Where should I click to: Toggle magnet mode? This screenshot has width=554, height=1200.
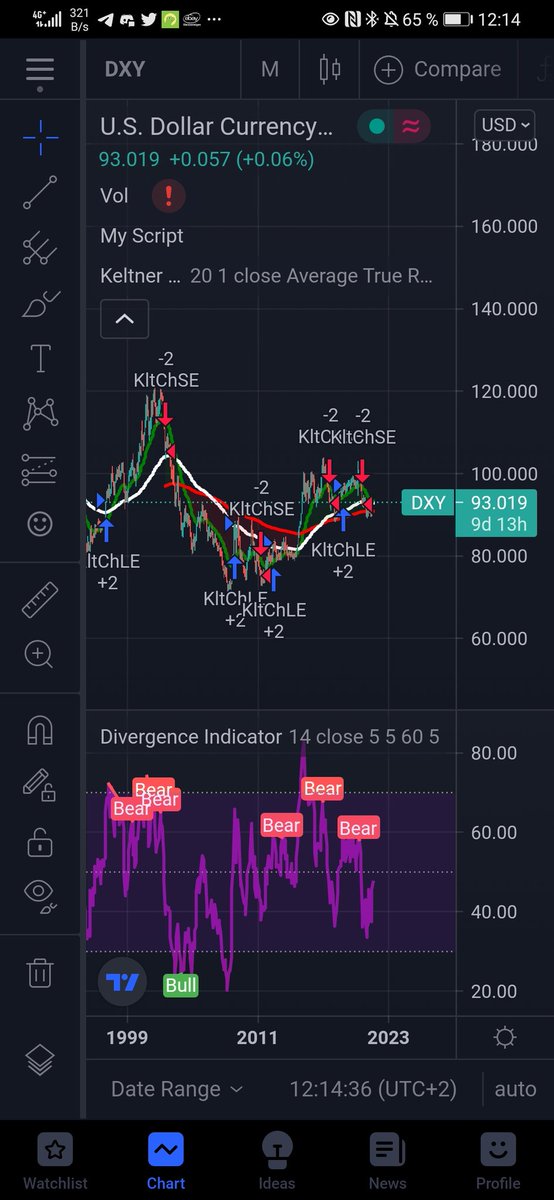click(x=40, y=731)
